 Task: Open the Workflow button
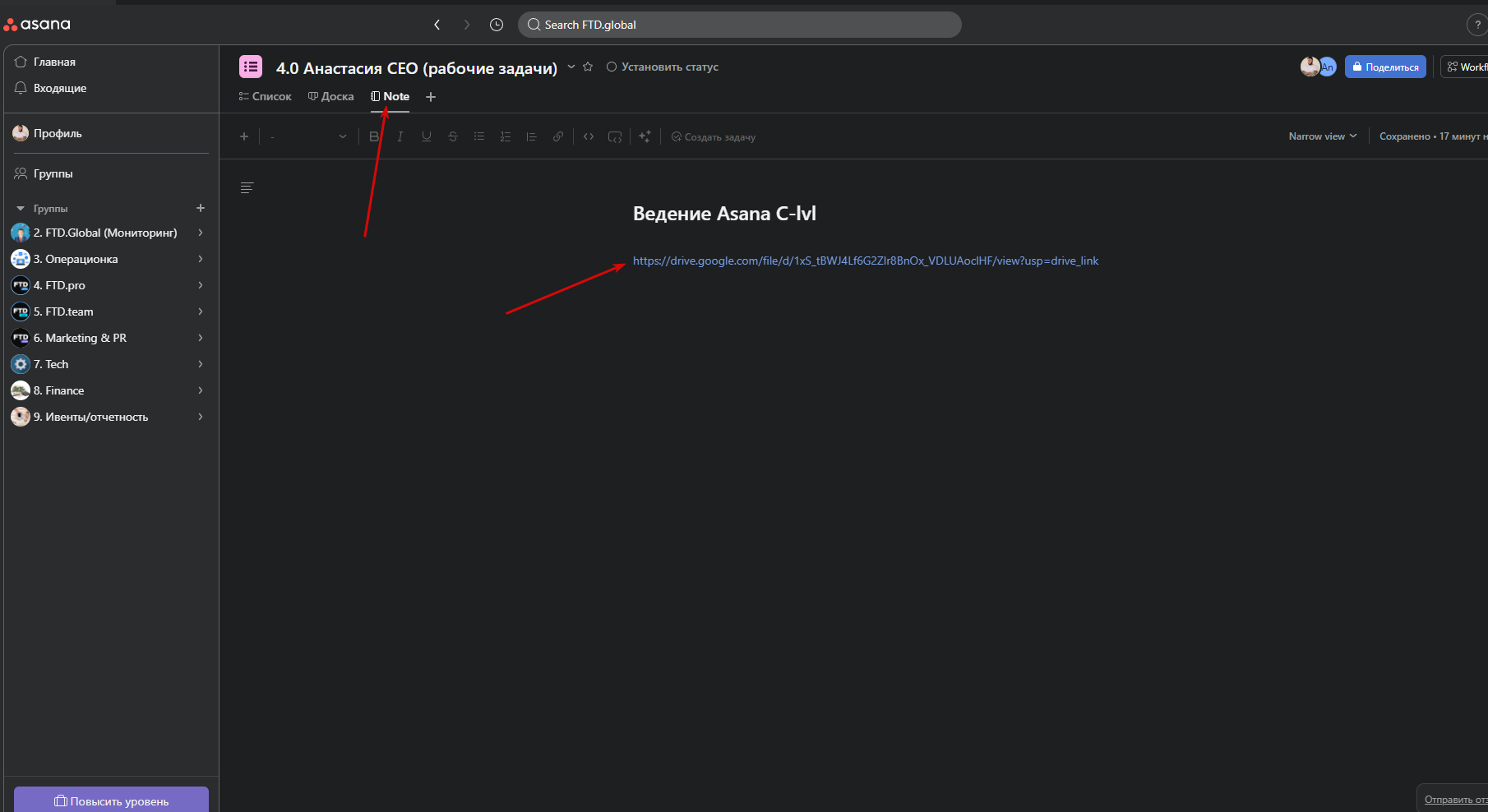click(x=1465, y=67)
